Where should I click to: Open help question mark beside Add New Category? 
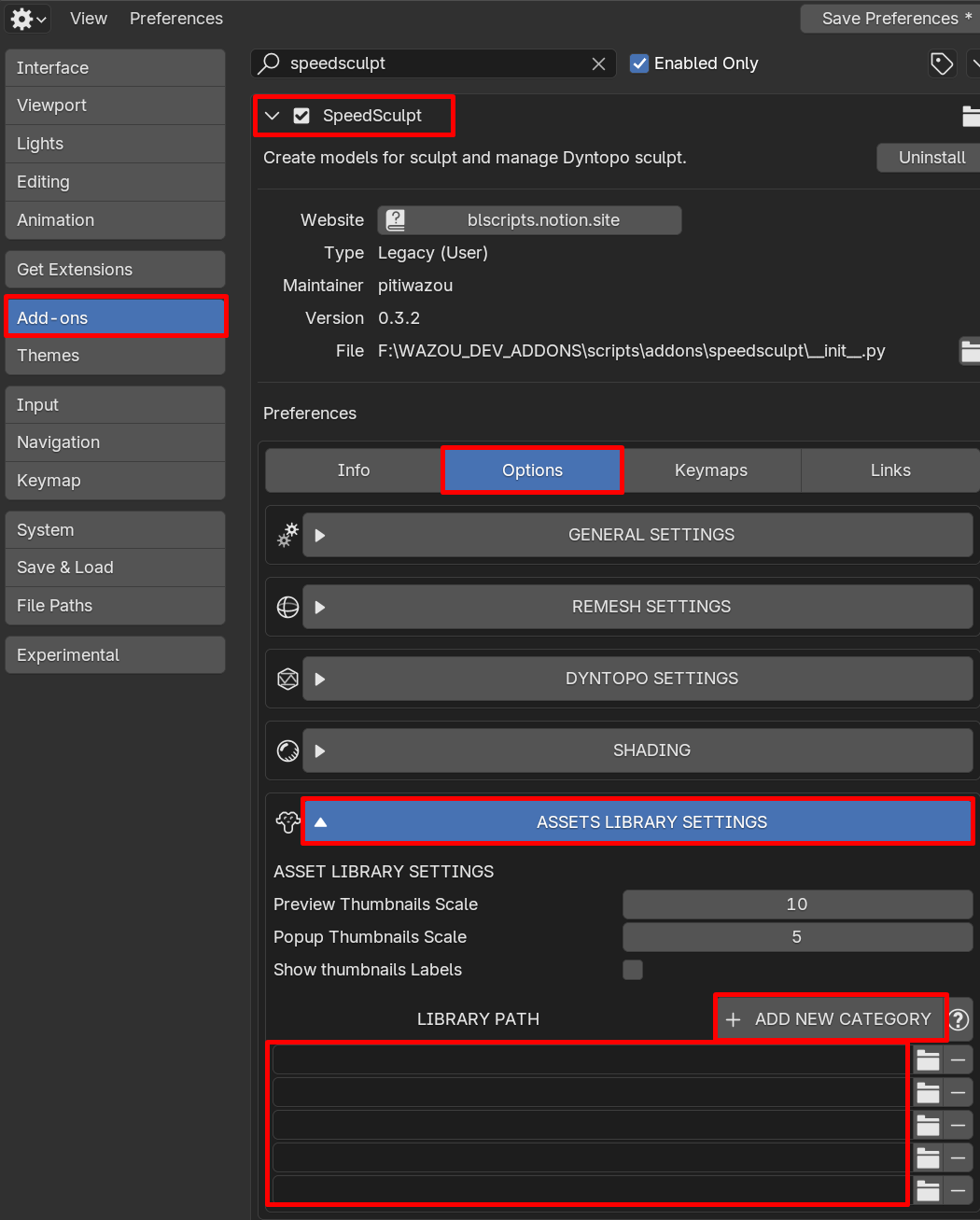point(959,1019)
